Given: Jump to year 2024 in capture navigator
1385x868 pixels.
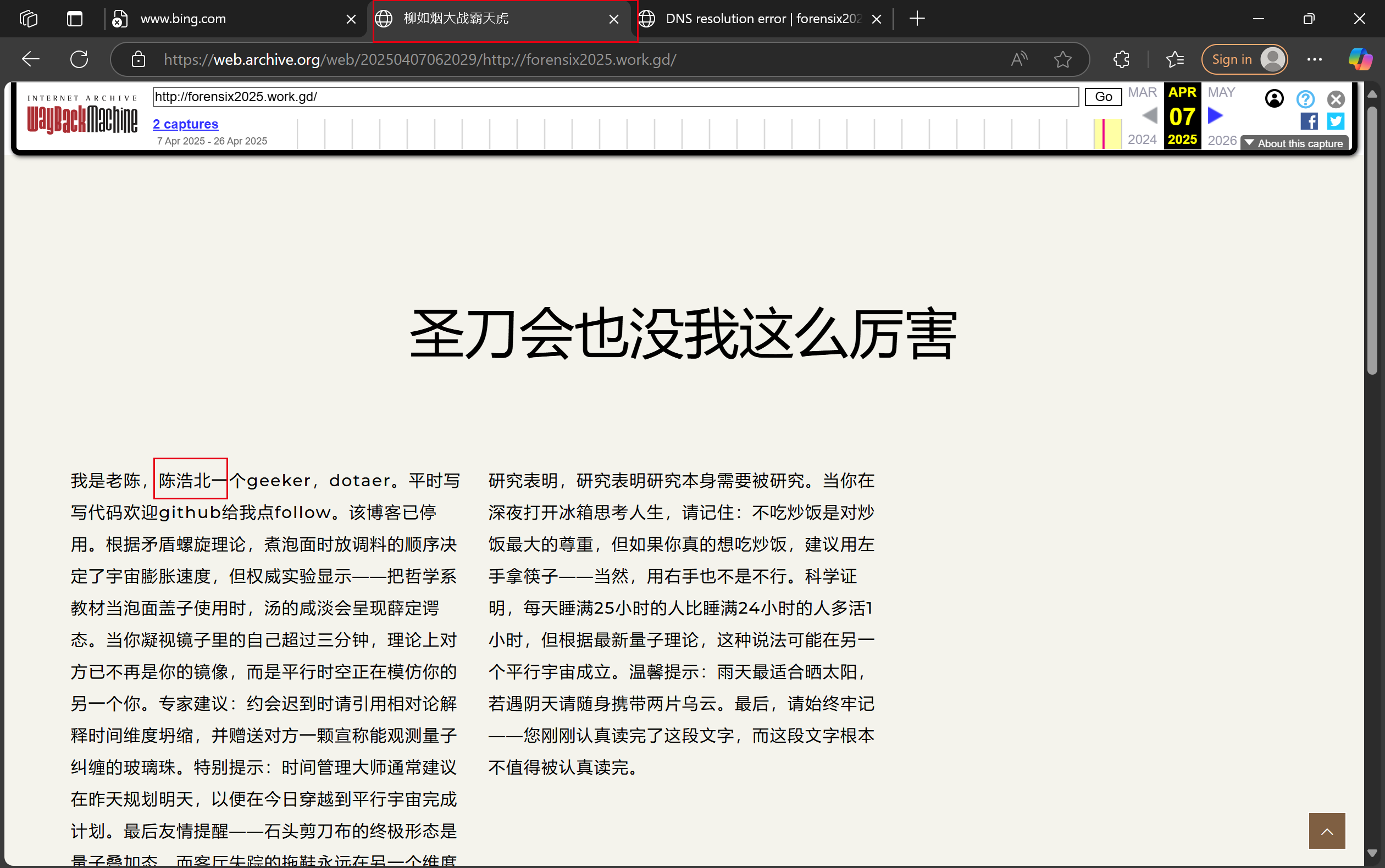Looking at the screenshot, I should [x=1142, y=140].
